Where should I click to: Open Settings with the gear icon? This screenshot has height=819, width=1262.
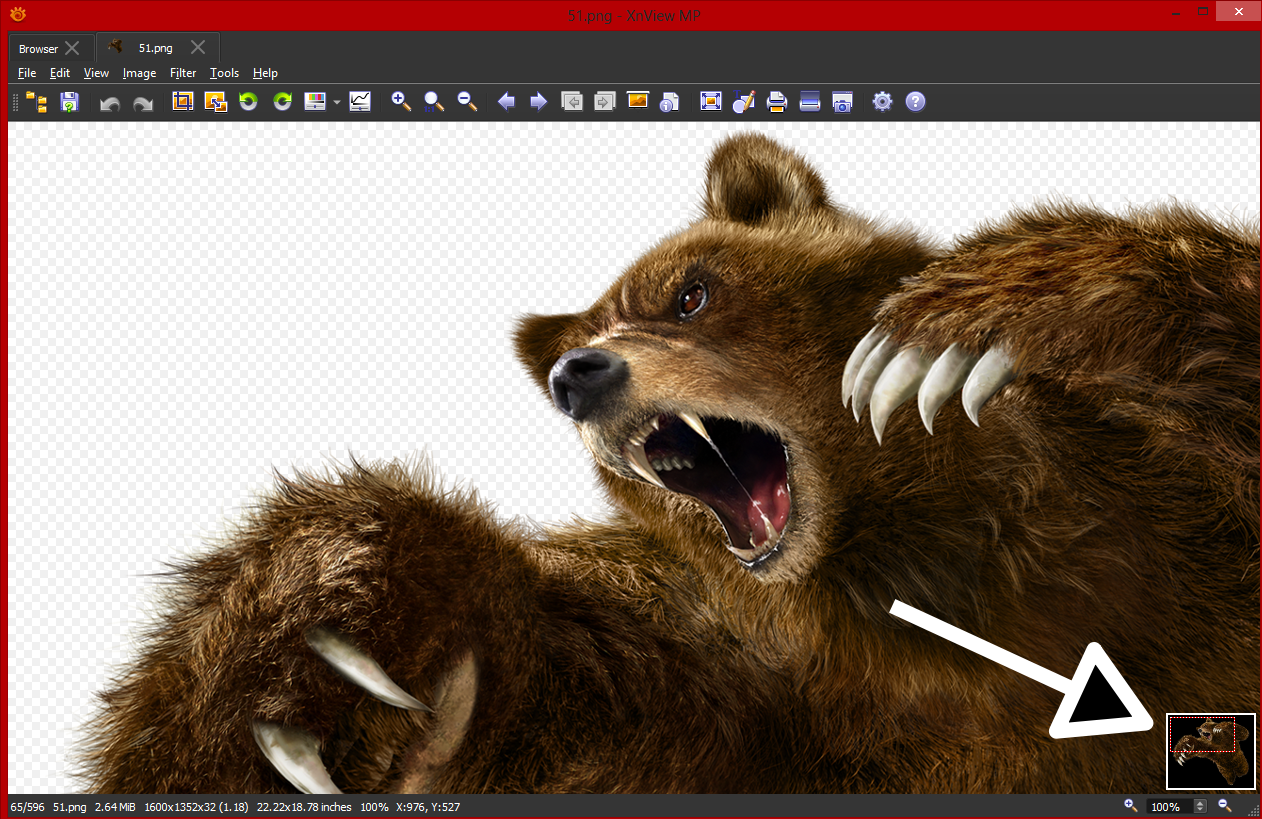[x=882, y=101]
